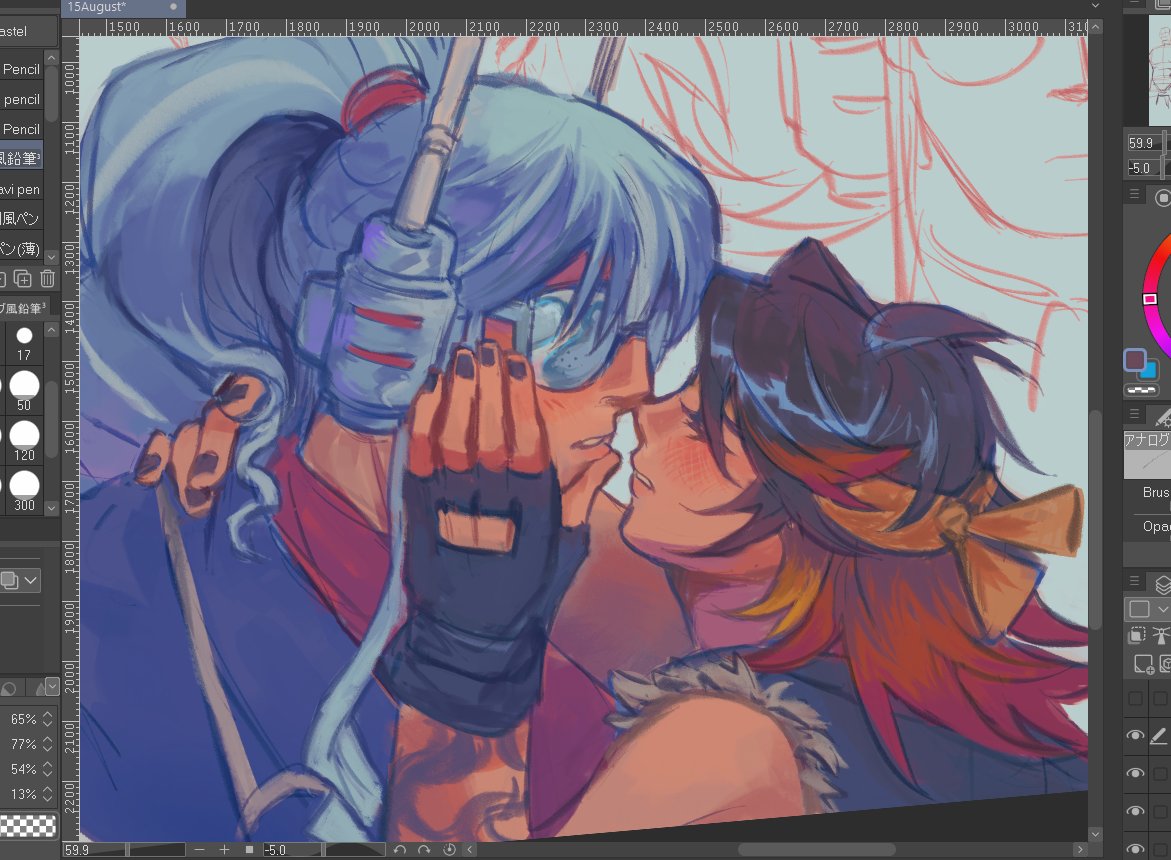Viewport: 1171px width, 860px height.
Task: Delete the sub tool with the trash icon
Action: pyautogui.click(x=47, y=278)
